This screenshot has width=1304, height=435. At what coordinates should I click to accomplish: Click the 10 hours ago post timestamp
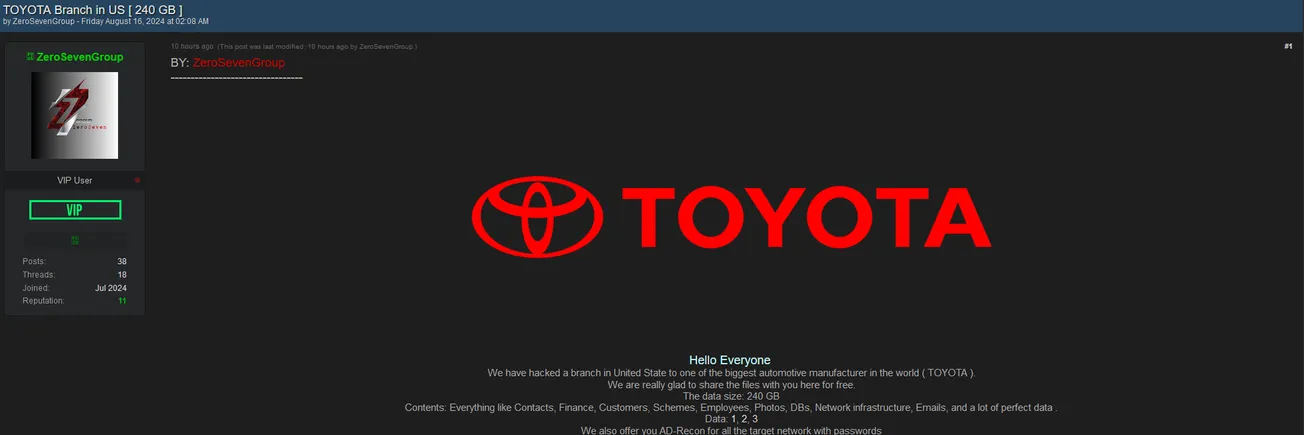pyautogui.click(x=191, y=46)
